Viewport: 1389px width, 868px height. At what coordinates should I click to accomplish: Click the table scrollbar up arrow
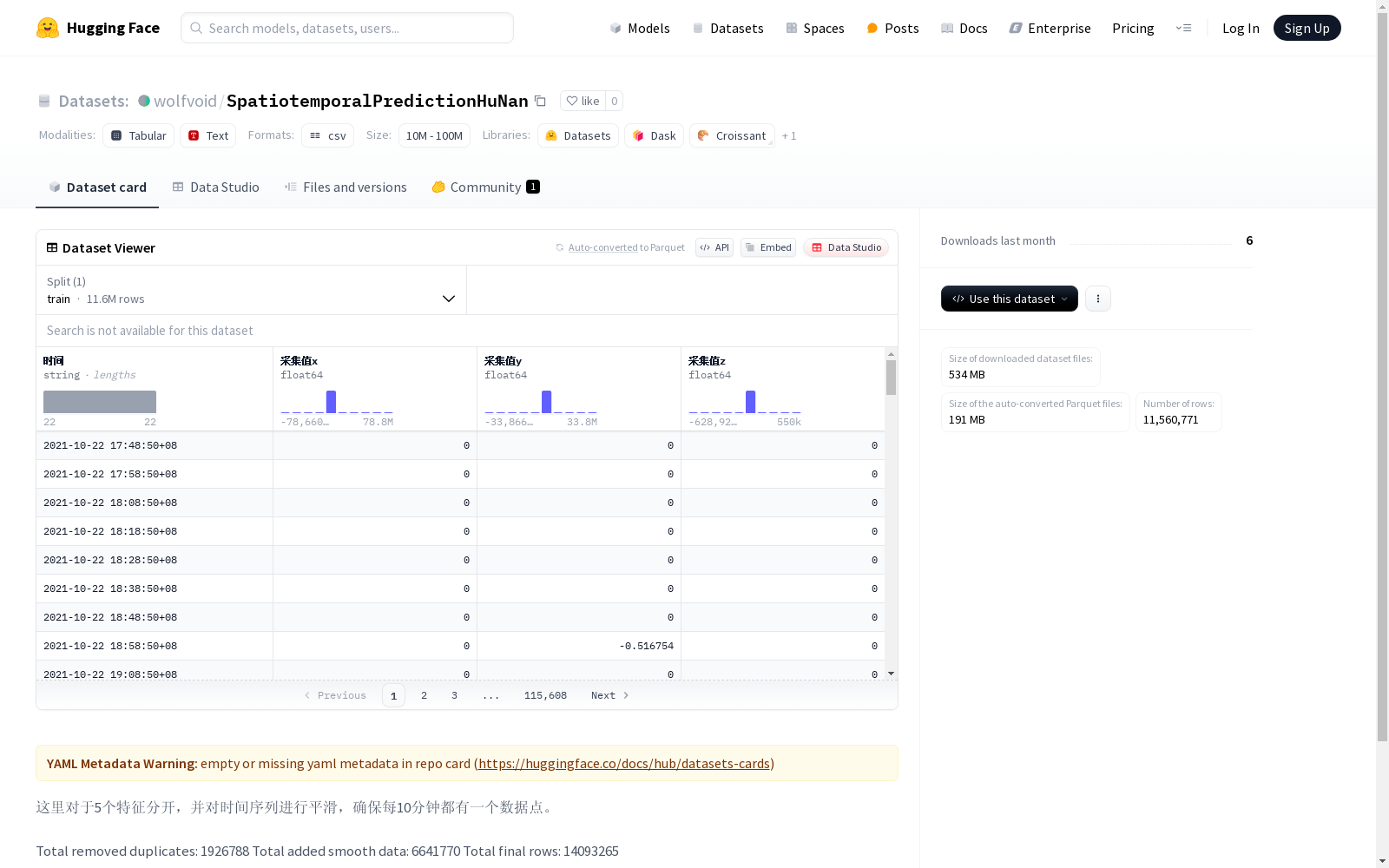tap(891, 354)
